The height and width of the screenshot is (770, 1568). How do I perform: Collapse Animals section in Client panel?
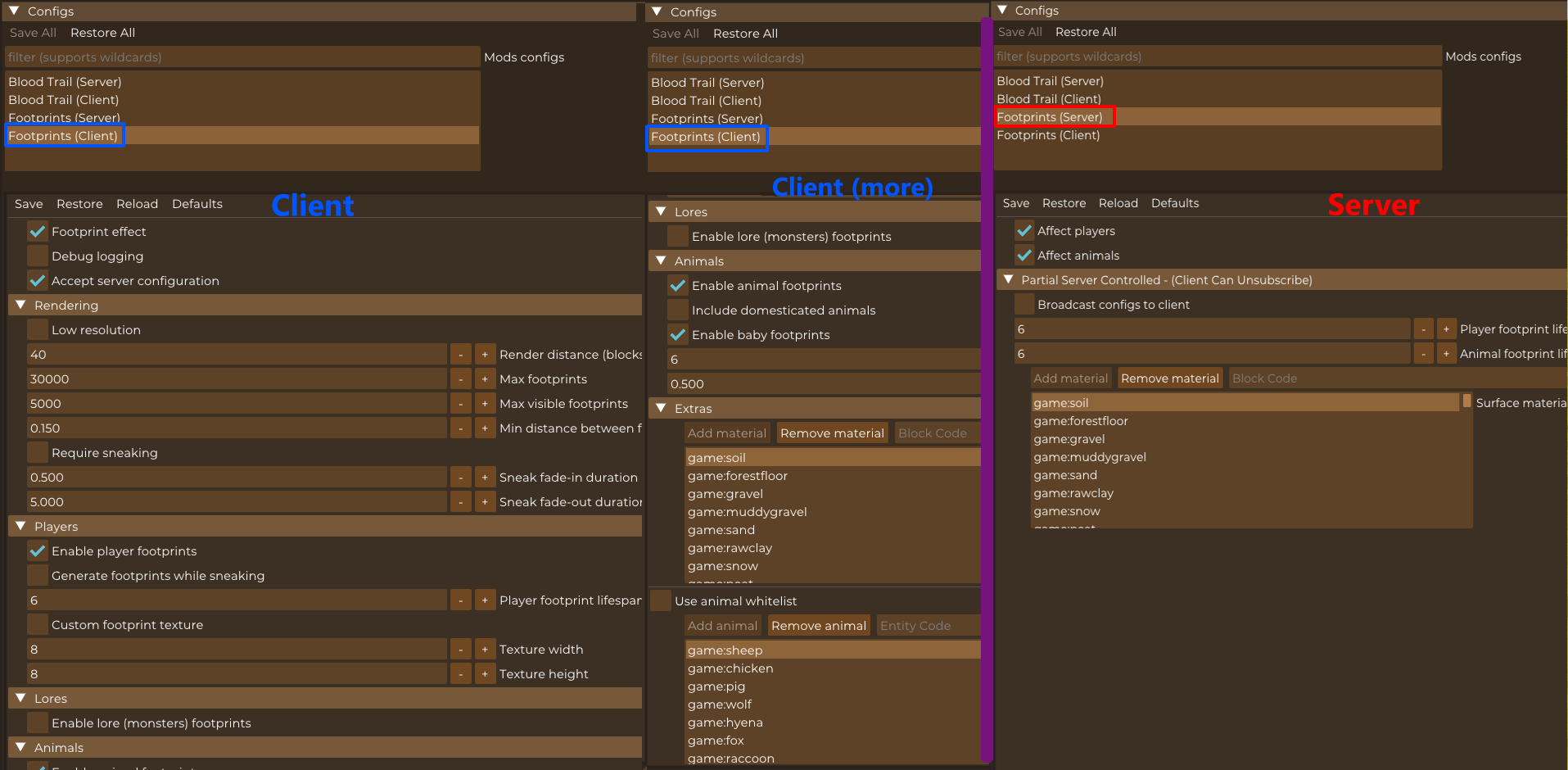(x=20, y=747)
